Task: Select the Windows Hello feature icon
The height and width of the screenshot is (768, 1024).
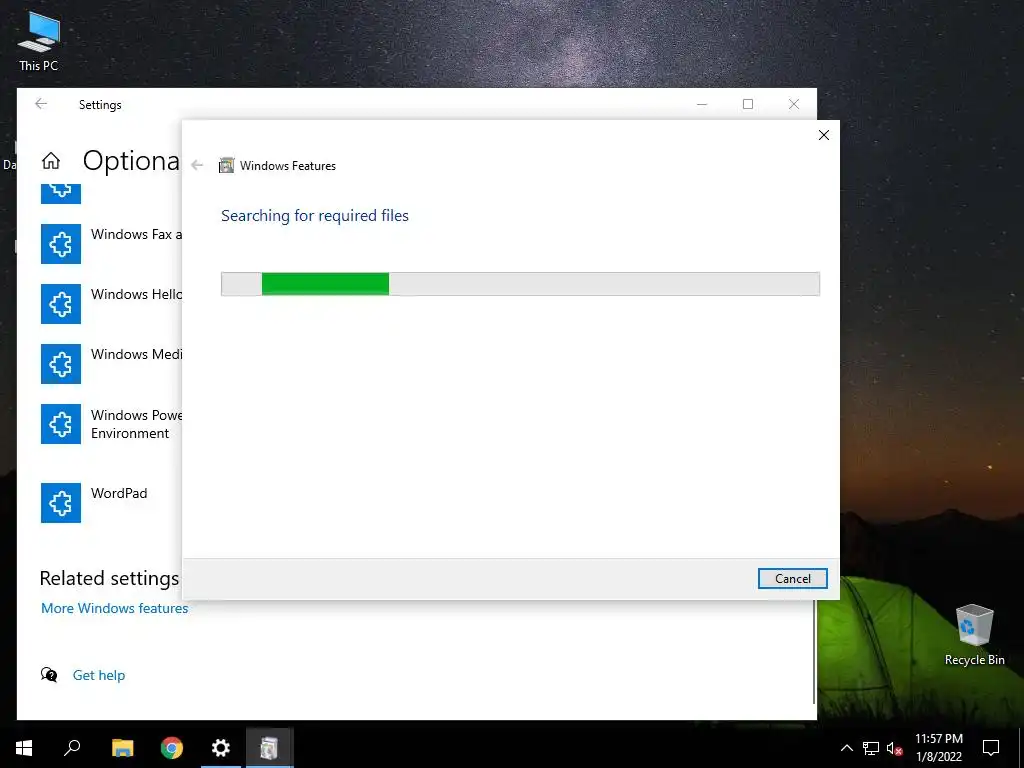Action: tap(61, 304)
